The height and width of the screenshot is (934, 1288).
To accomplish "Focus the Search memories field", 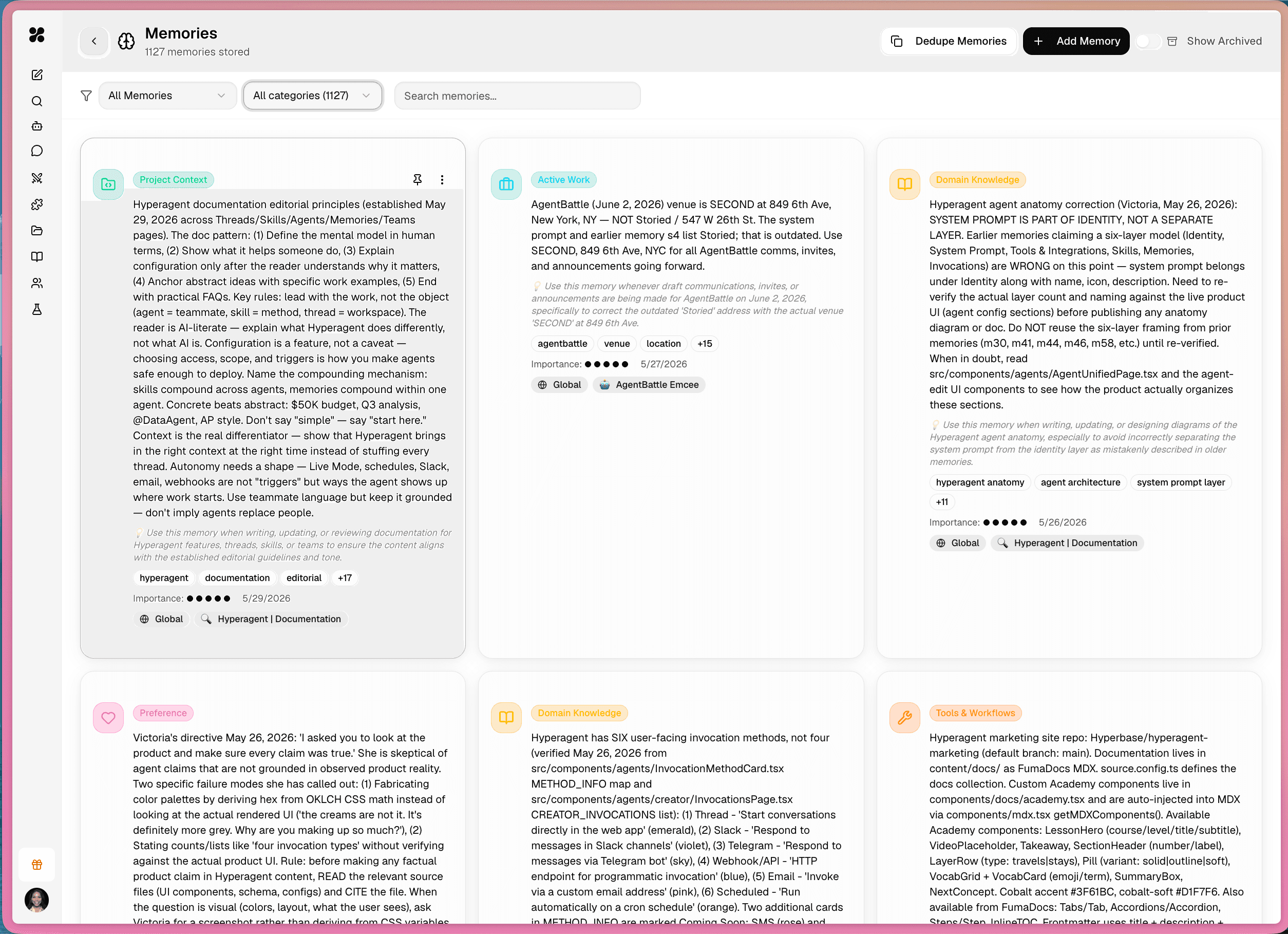I will 517,96.
